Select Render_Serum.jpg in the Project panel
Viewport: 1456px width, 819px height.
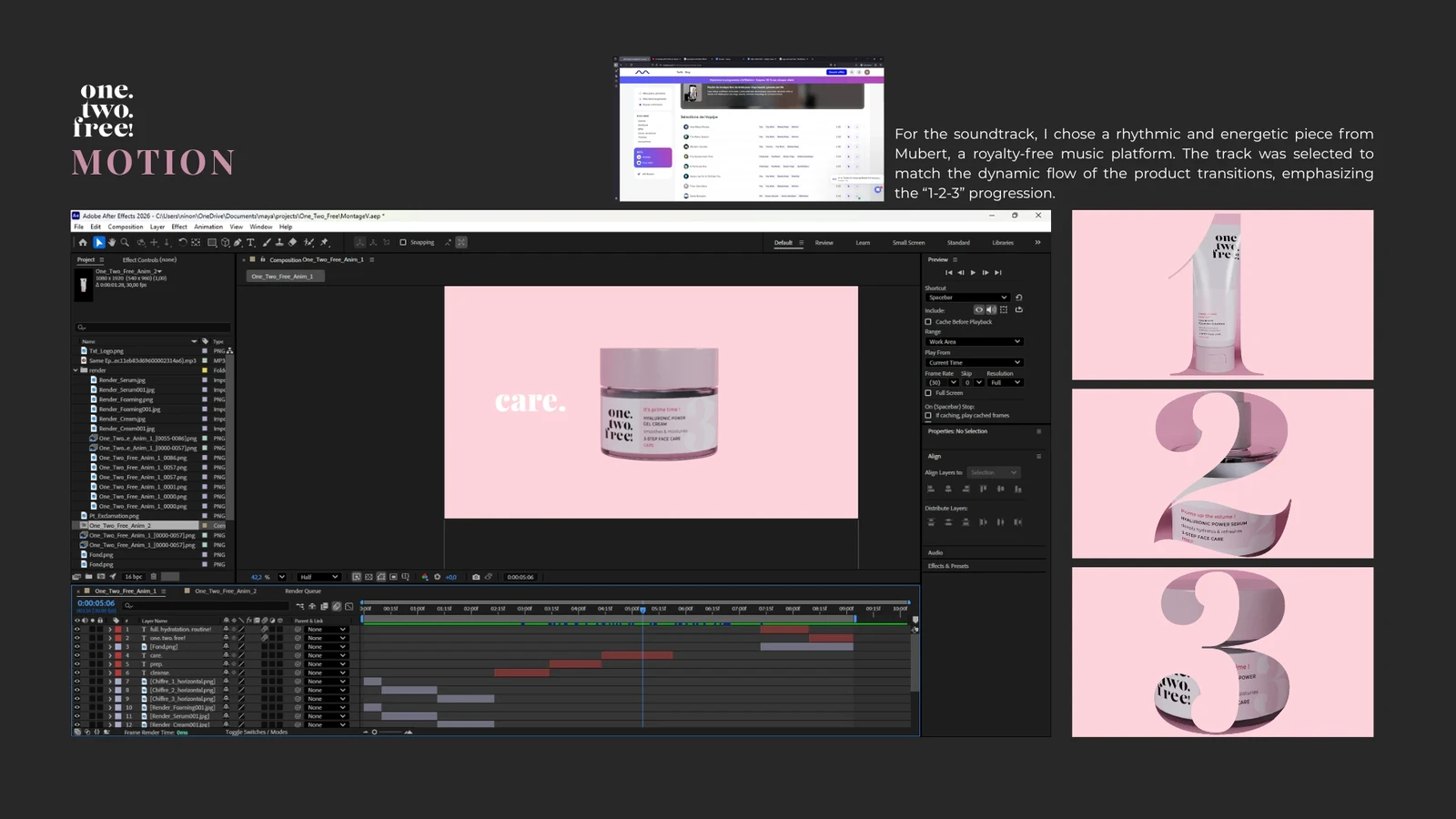click(122, 380)
